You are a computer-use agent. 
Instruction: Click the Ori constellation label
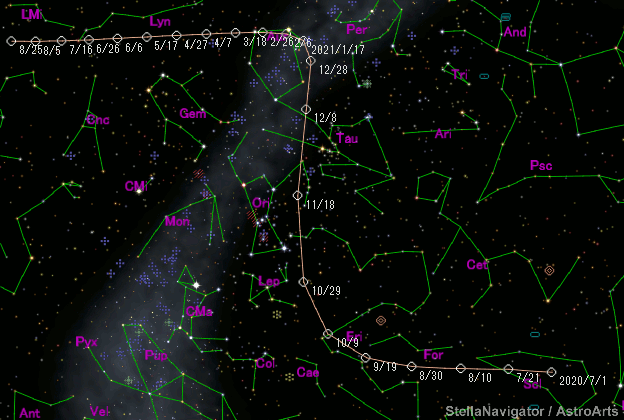coord(262,203)
